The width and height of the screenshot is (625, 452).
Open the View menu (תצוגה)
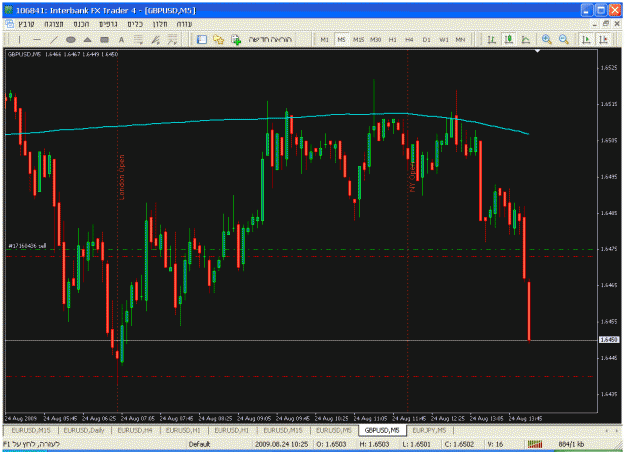[x=54, y=24]
